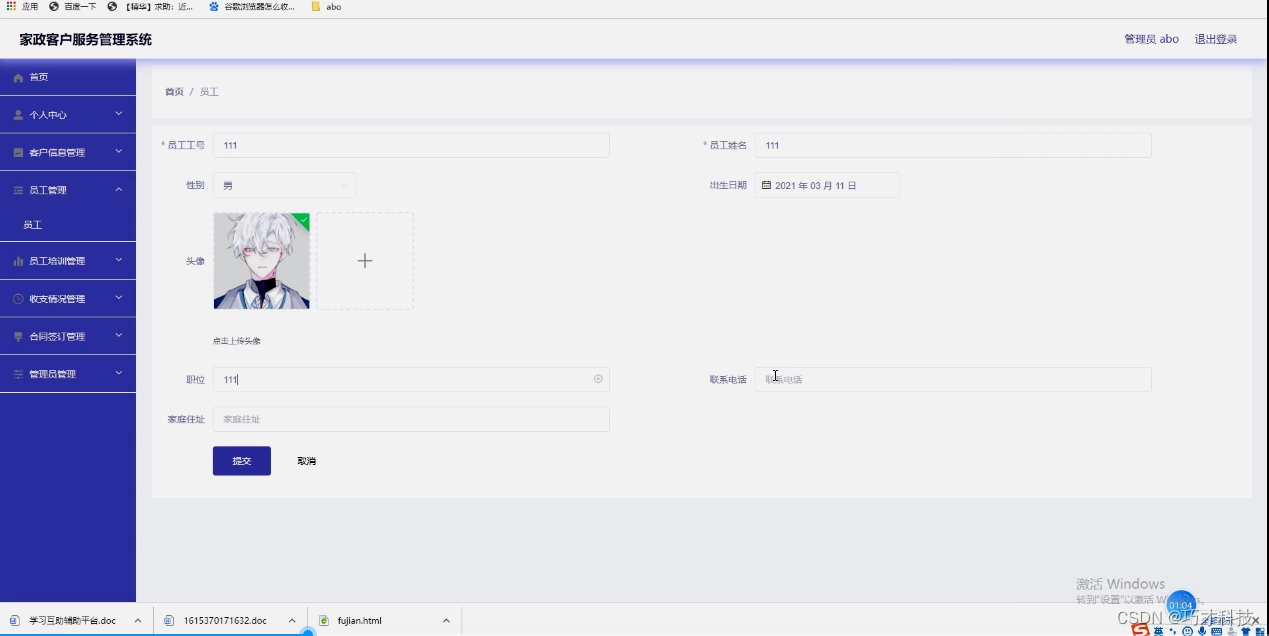Click the 学习互助辅助平台.doc download file icon
This screenshot has height=636, width=1269.
(16, 620)
